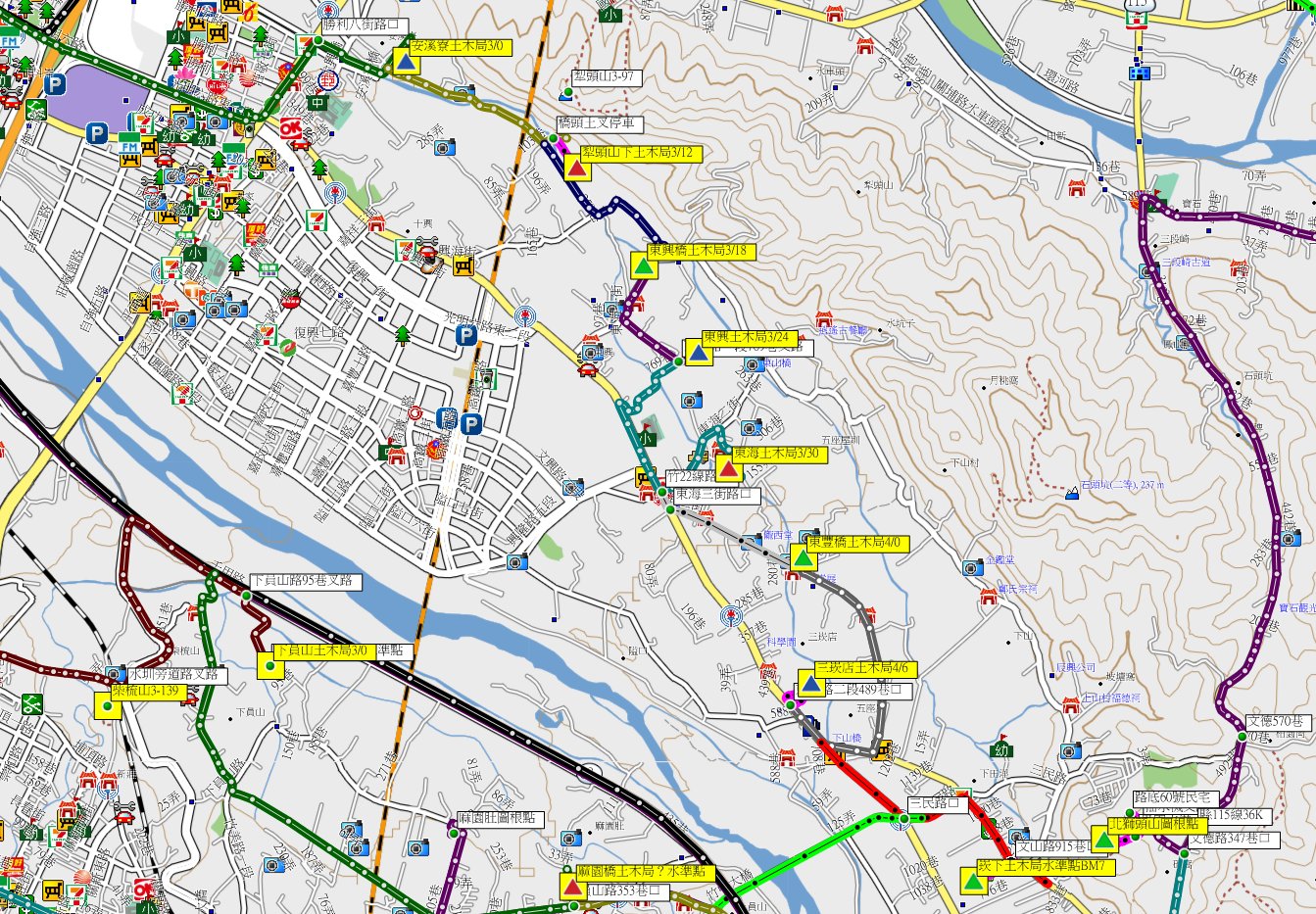1316x914 pixels.
Task: Click the 柴梳山3-139 yellow waypoint marker
Action: click(x=107, y=705)
